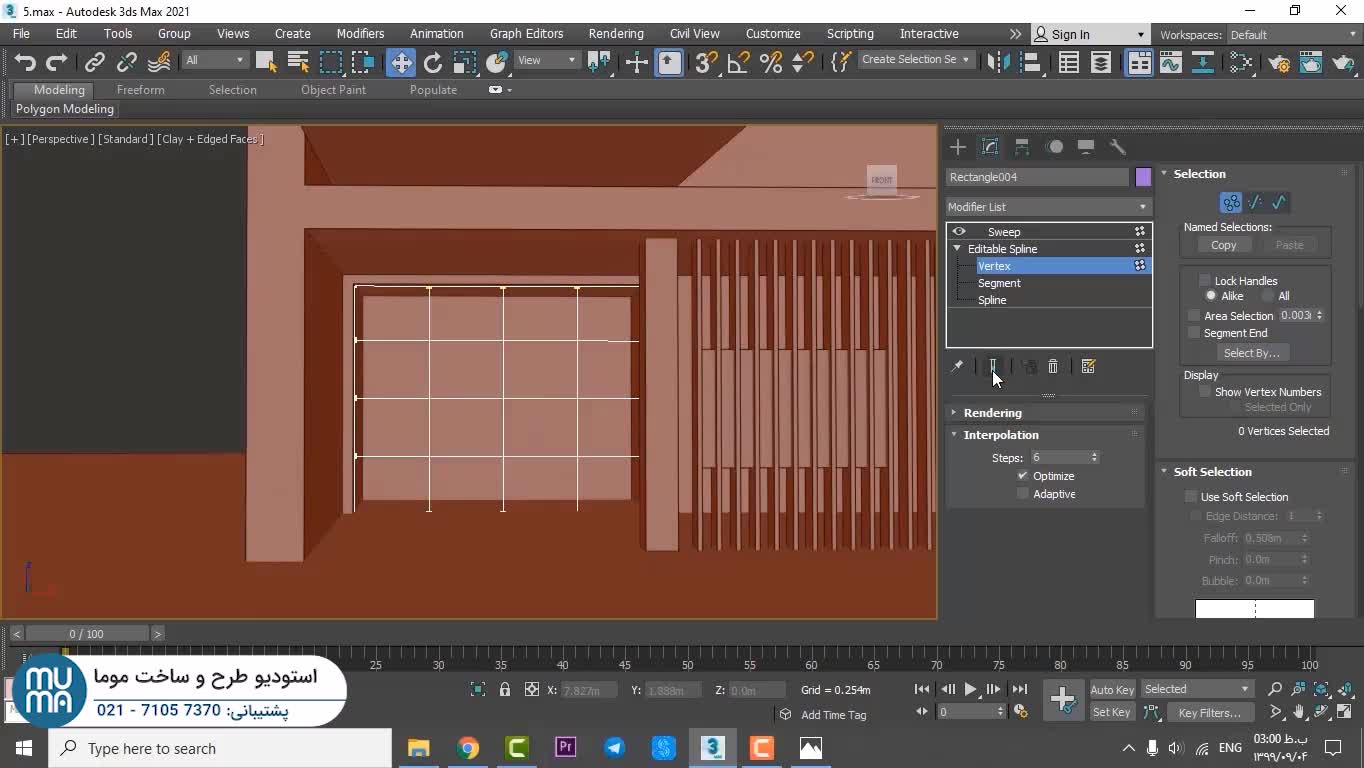Viewport: 1364px width, 768px height.
Task: Switch to the Freeform ribbon tab
Action: click(x=140, y=90)
